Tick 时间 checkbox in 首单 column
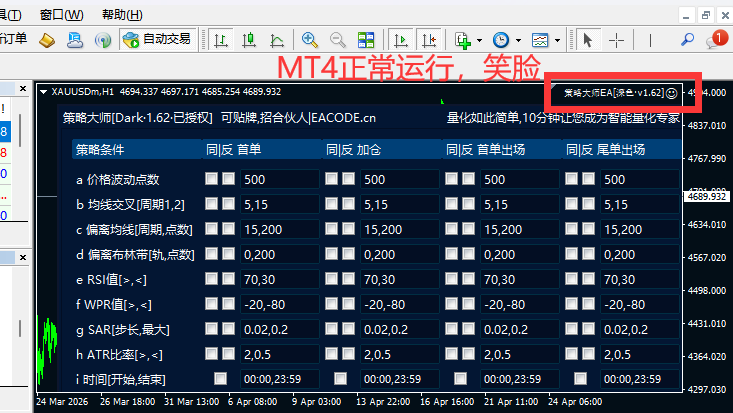Image resolution: width=733 pixels, height=413 pixels. coord(220,378)
